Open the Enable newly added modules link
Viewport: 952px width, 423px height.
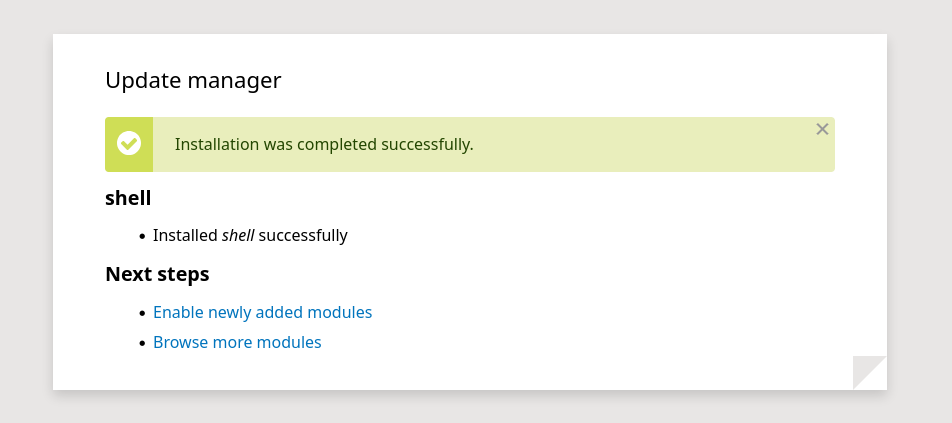[262, 313]
